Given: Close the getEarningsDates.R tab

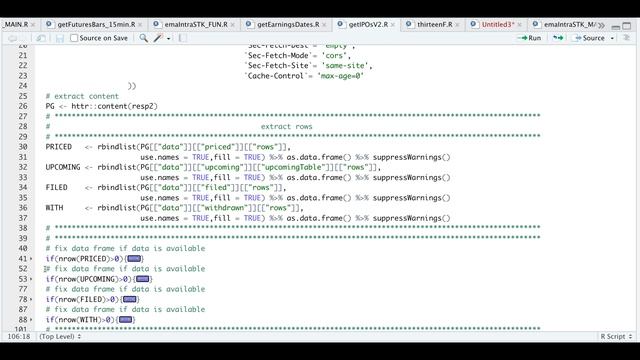Looking at the screenshot, I should (324, 25).
